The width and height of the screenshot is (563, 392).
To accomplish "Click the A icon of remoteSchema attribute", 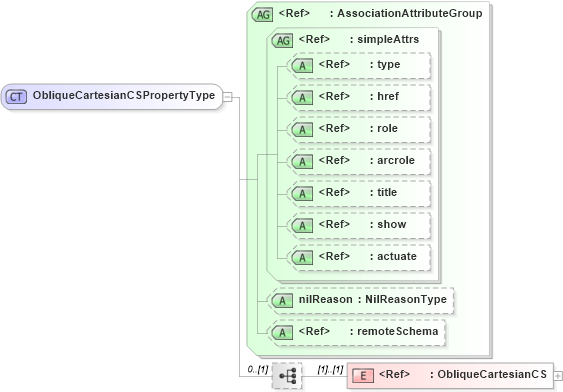I will 282,332.
